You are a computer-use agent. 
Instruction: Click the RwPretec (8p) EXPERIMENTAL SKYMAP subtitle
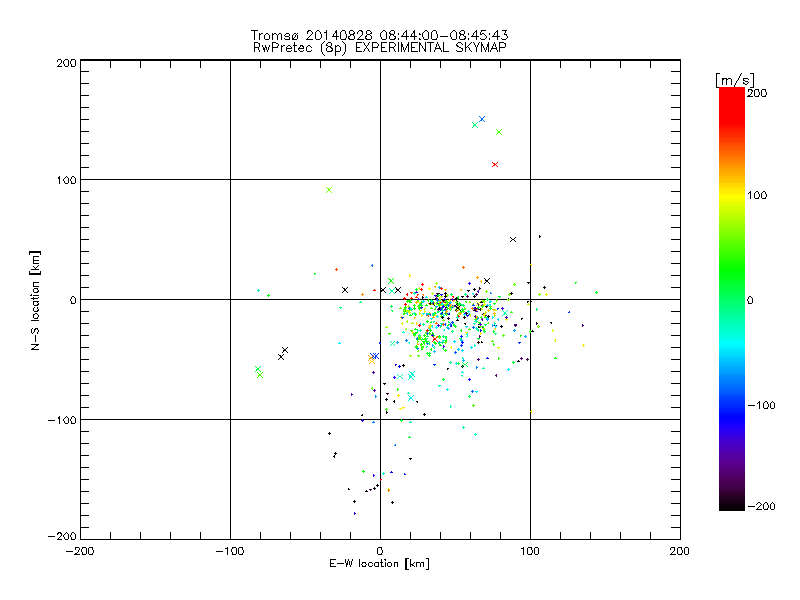380,48
